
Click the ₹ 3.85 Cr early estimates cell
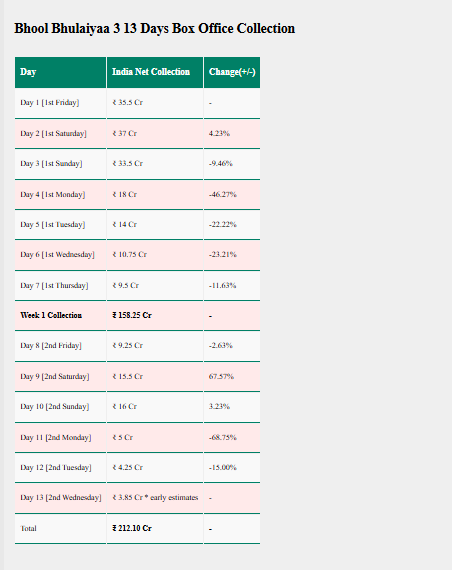click(155, 498)
